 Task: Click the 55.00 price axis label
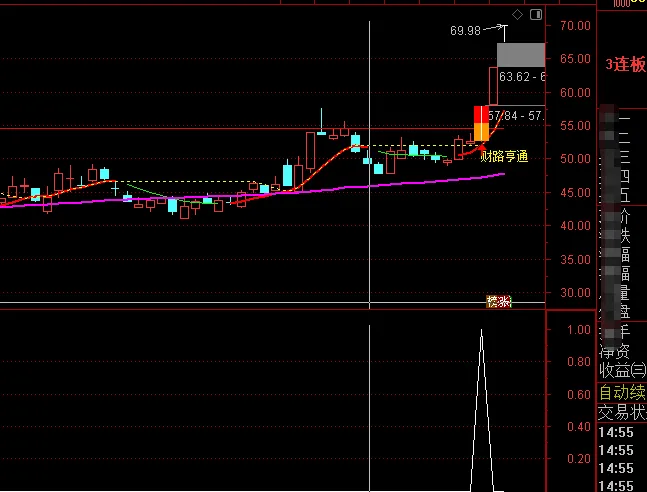575,125
